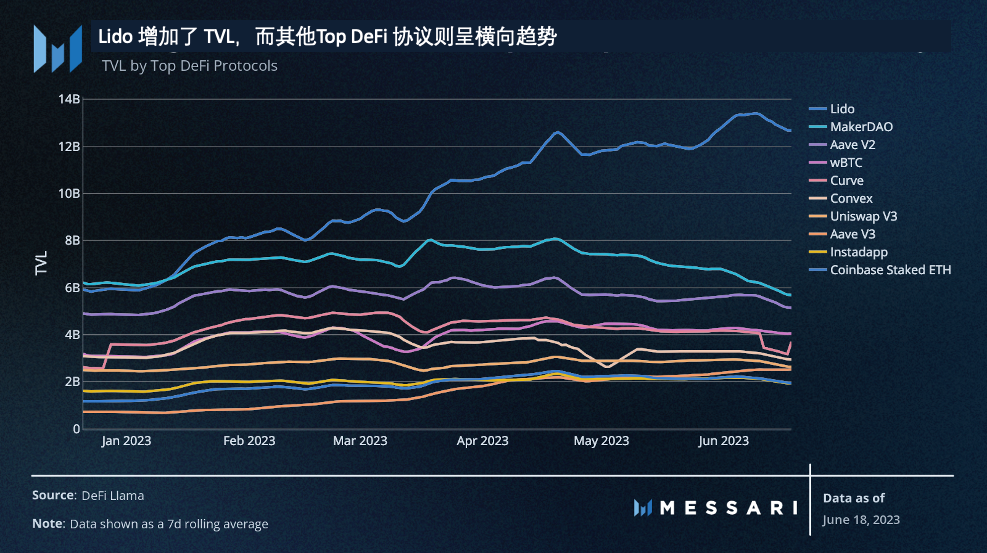Click the Apr 2023 x-axis label

click(481, 441)
